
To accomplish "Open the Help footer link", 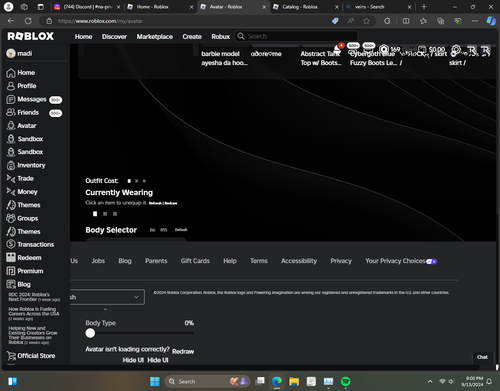I will point(230,261).
